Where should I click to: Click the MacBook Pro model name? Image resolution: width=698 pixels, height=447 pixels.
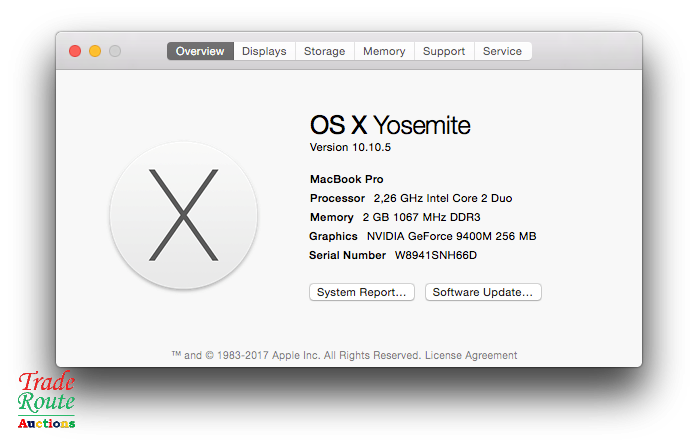click(x=346, y=179)
